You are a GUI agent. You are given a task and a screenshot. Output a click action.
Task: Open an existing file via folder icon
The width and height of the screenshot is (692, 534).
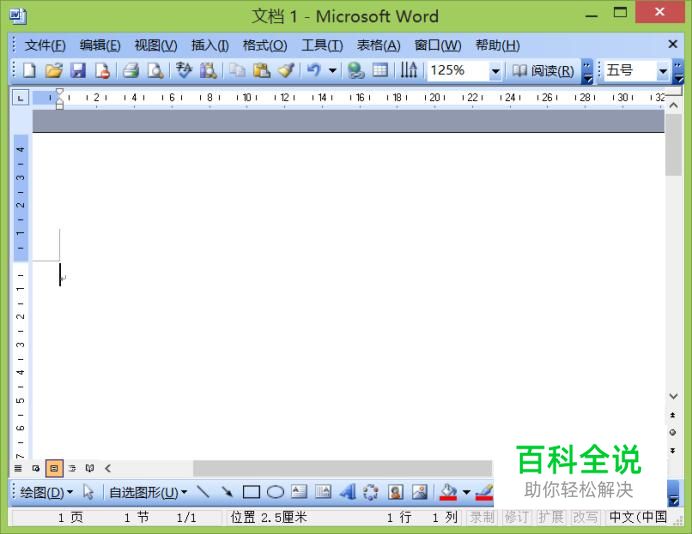pyautogui.click(x=54, y=71)
